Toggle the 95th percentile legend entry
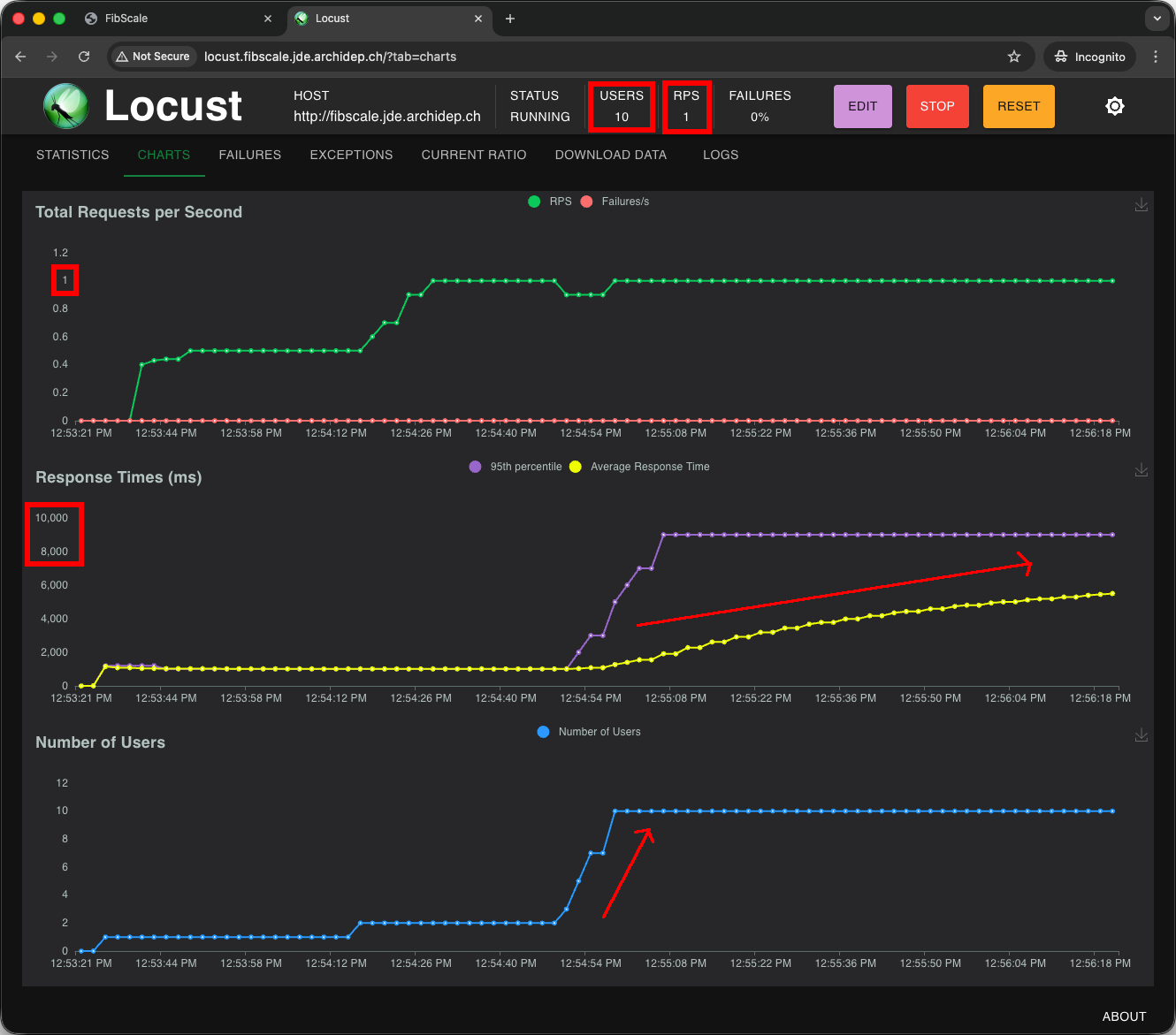The height and width of the screenshot is (1035, 1176). tap(515, 466)
